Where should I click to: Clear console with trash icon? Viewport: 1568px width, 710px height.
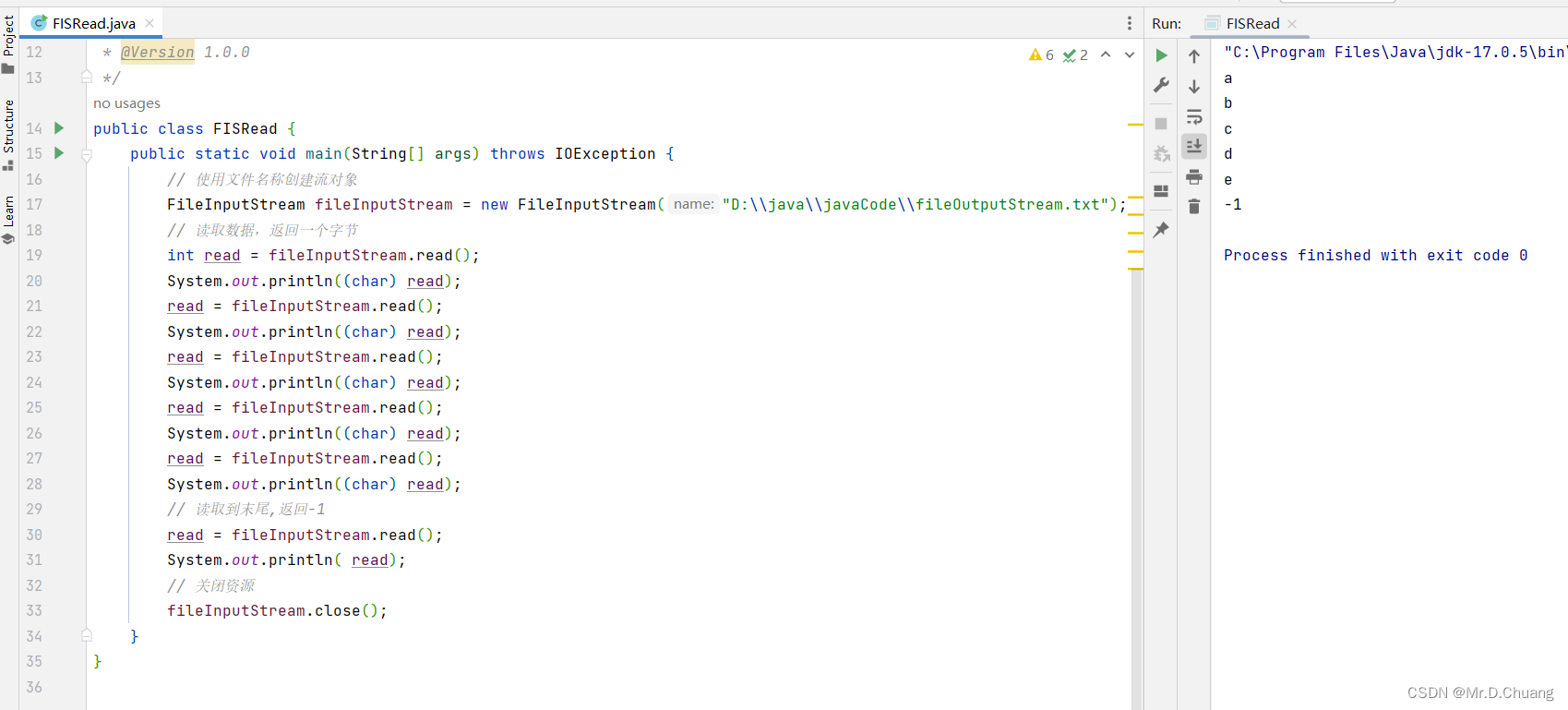[1194, 206]
